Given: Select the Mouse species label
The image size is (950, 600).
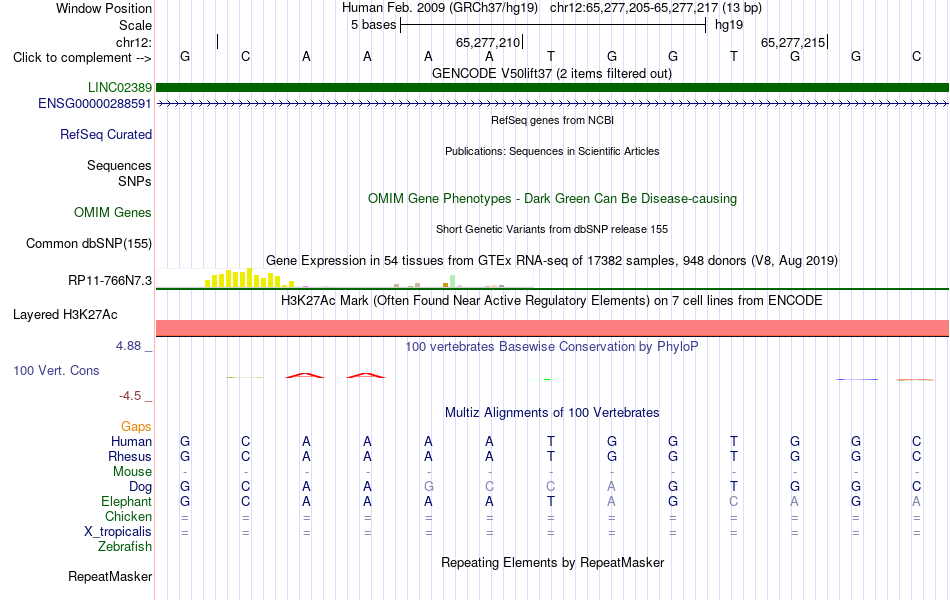Looking at the screenshot, I should coord(133,472).
